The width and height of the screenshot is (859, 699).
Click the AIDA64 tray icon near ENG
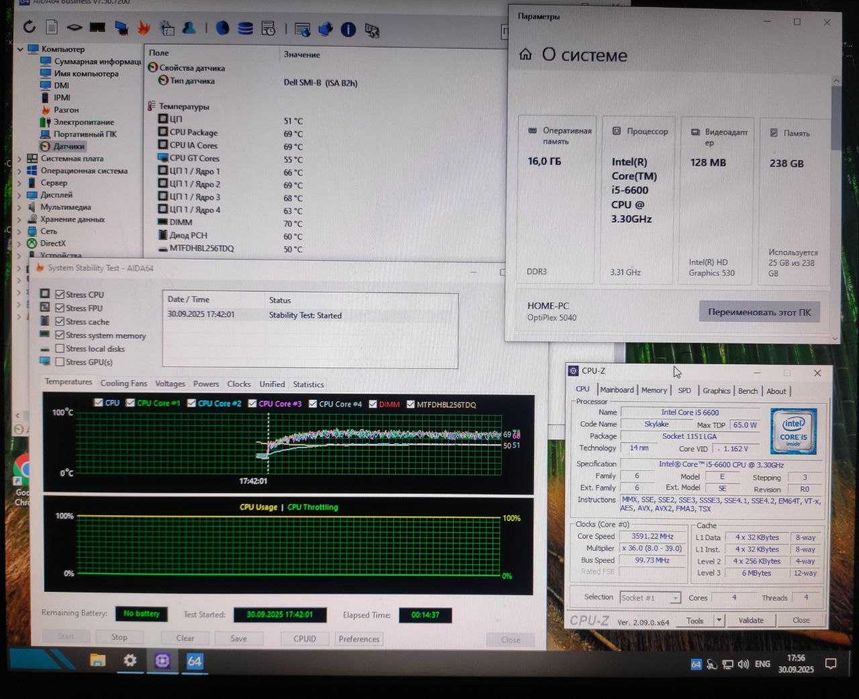696,664
